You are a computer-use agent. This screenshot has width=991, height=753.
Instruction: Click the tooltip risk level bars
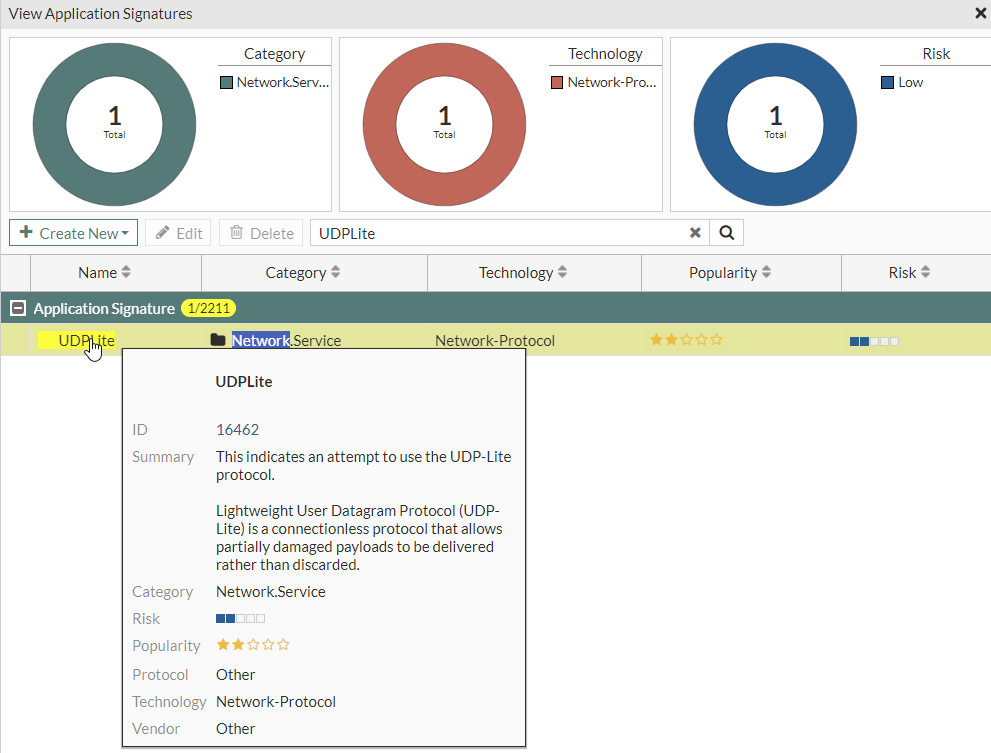240,618
